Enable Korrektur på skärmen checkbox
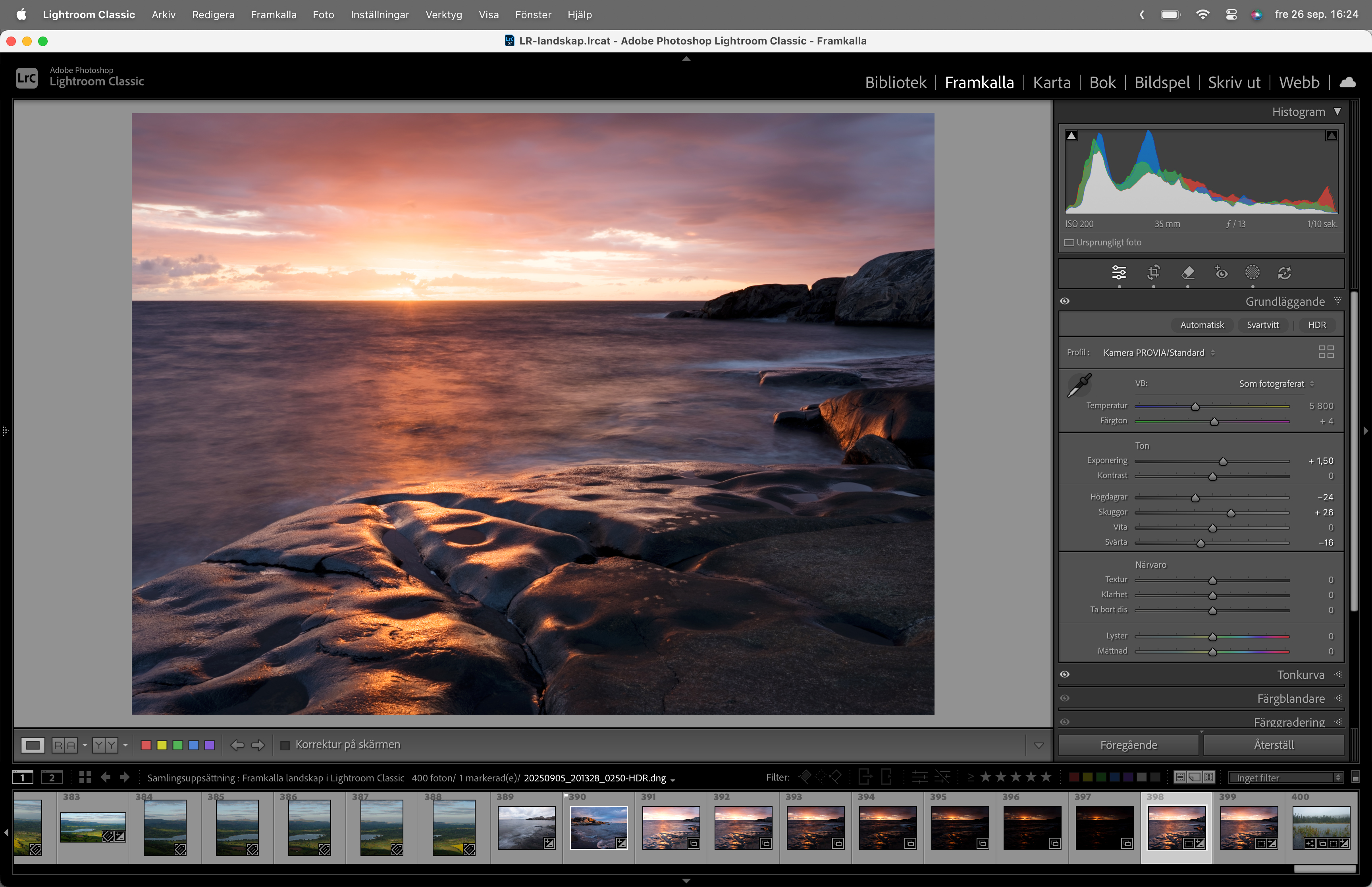This screenshot has height=887, width=1372. pyautogui.click(x=285, y=745)
